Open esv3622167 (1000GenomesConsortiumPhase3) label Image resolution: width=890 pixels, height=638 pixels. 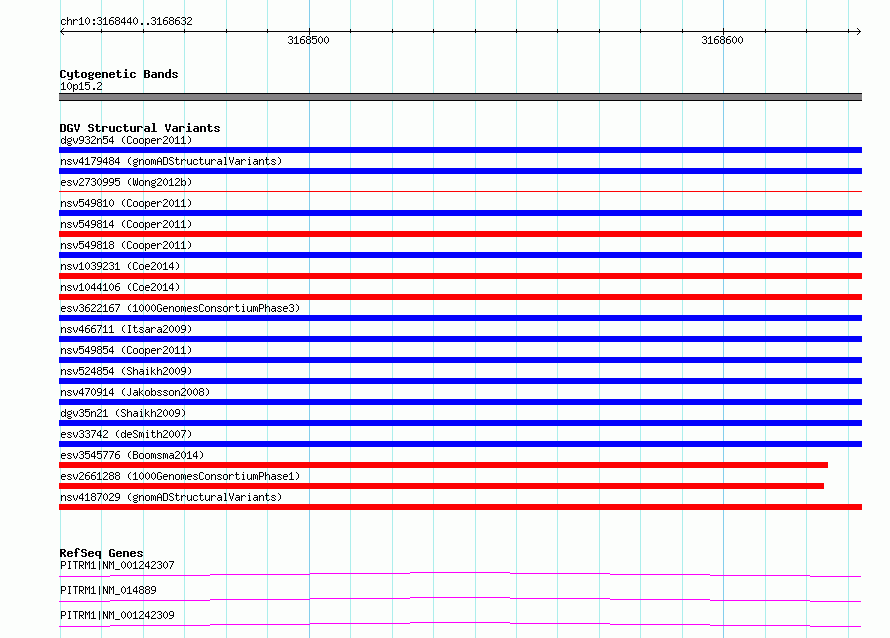(180, 308)
